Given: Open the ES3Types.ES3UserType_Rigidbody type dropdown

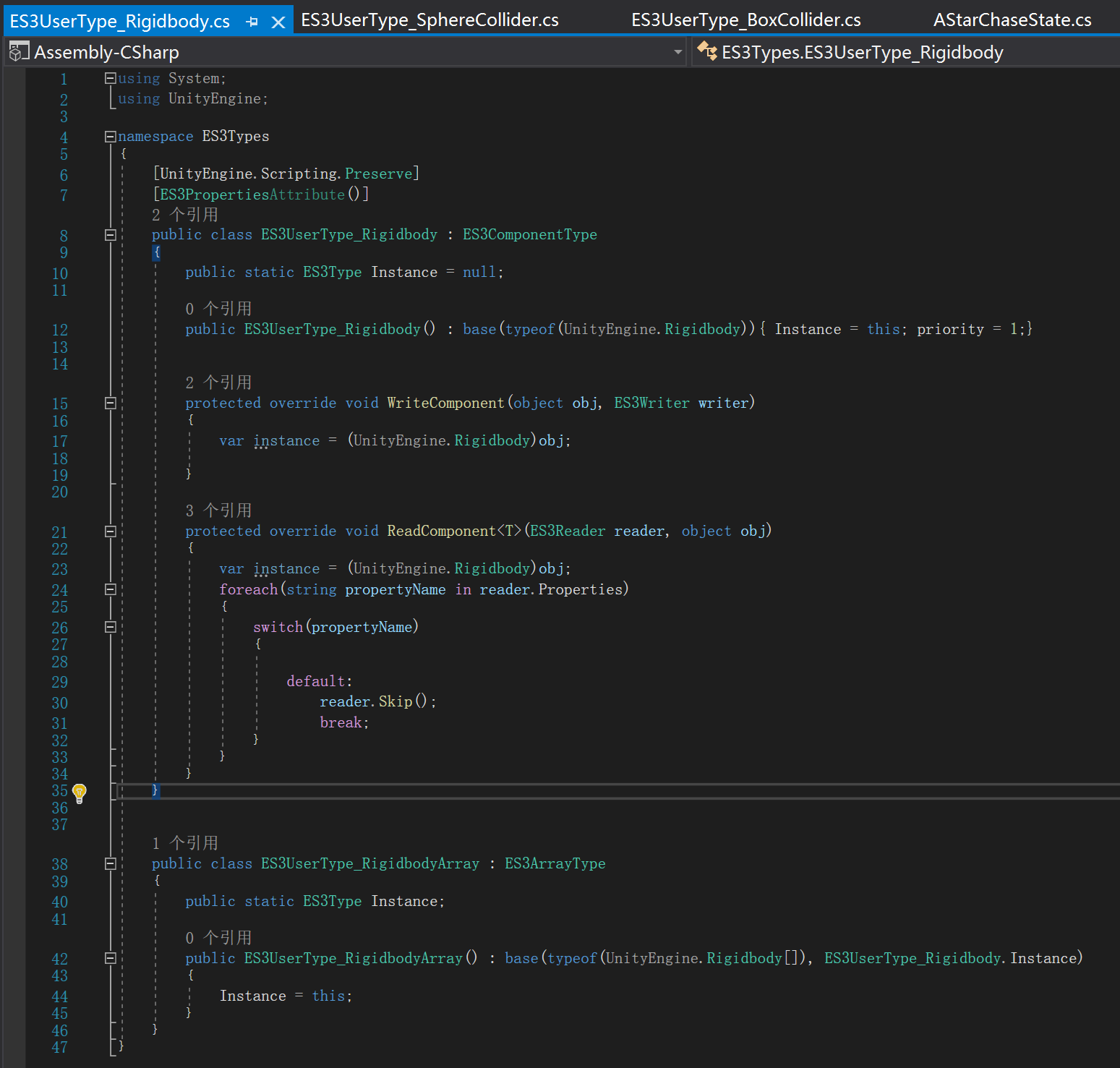Looking at the screenshot, I should coord(904,52).
